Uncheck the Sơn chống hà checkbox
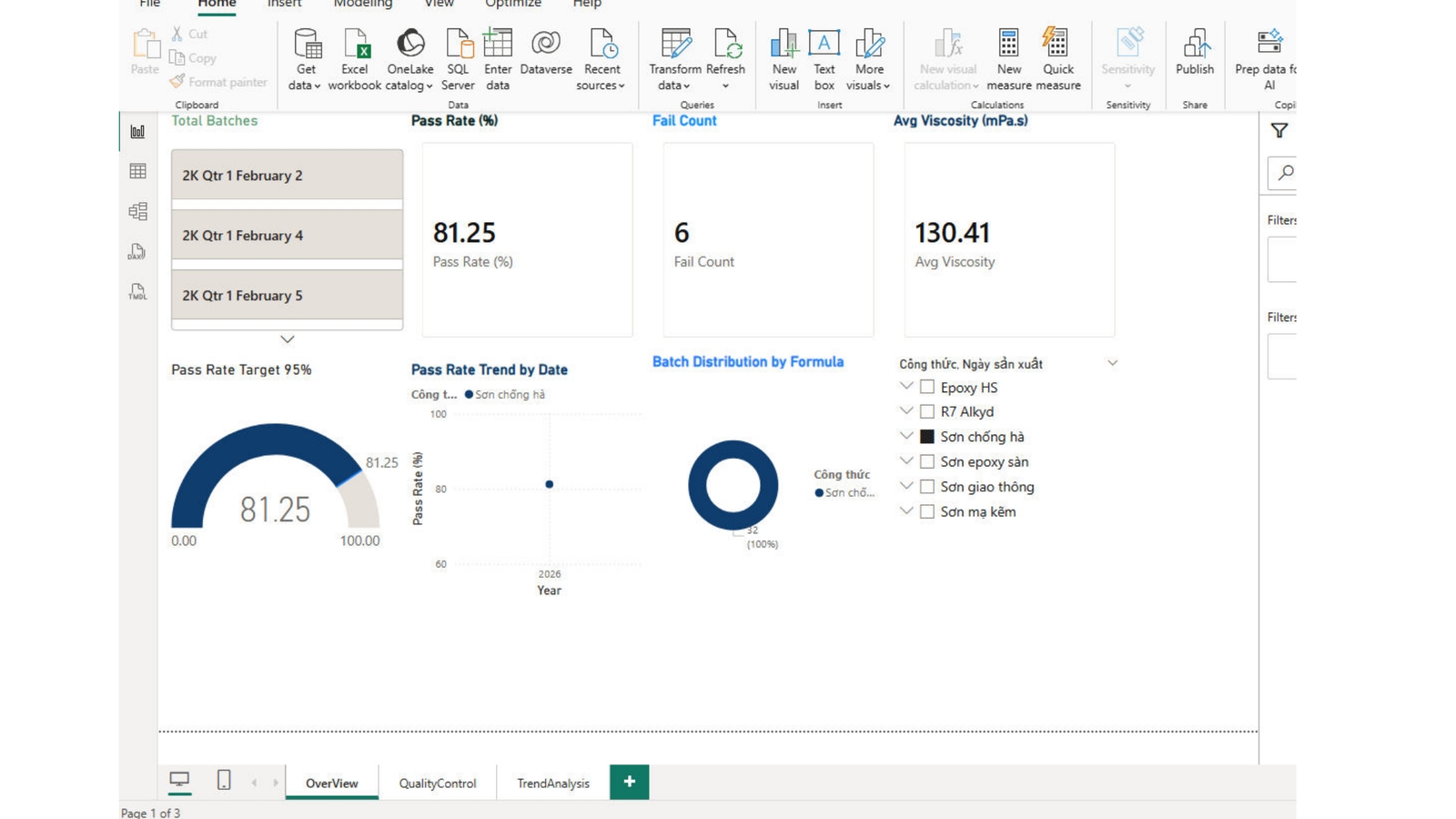The height and width of the screenshot is (819, 1456). 927,437
